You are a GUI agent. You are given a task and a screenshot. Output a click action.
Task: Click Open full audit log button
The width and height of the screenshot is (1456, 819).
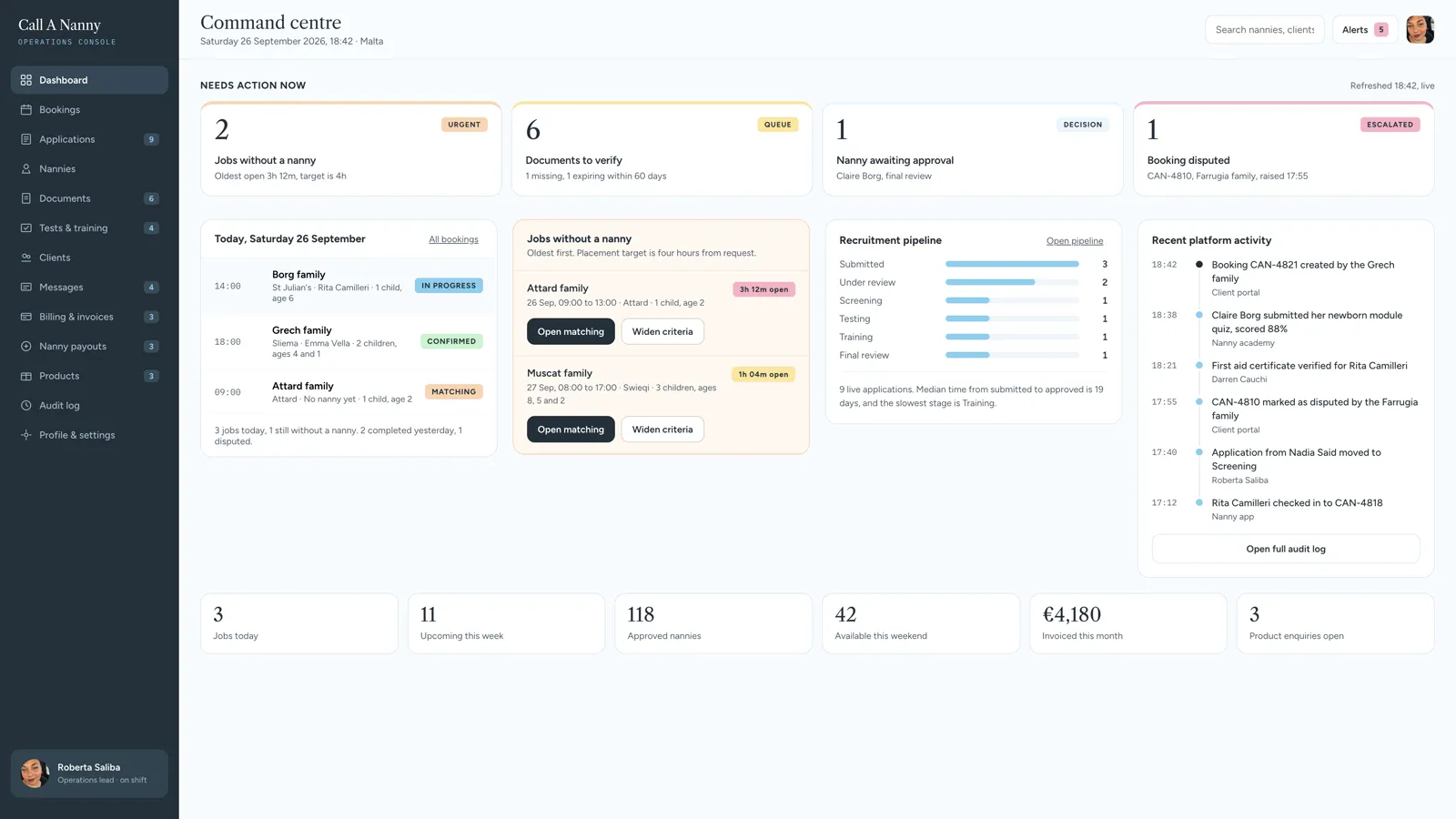click(1286, 549)
